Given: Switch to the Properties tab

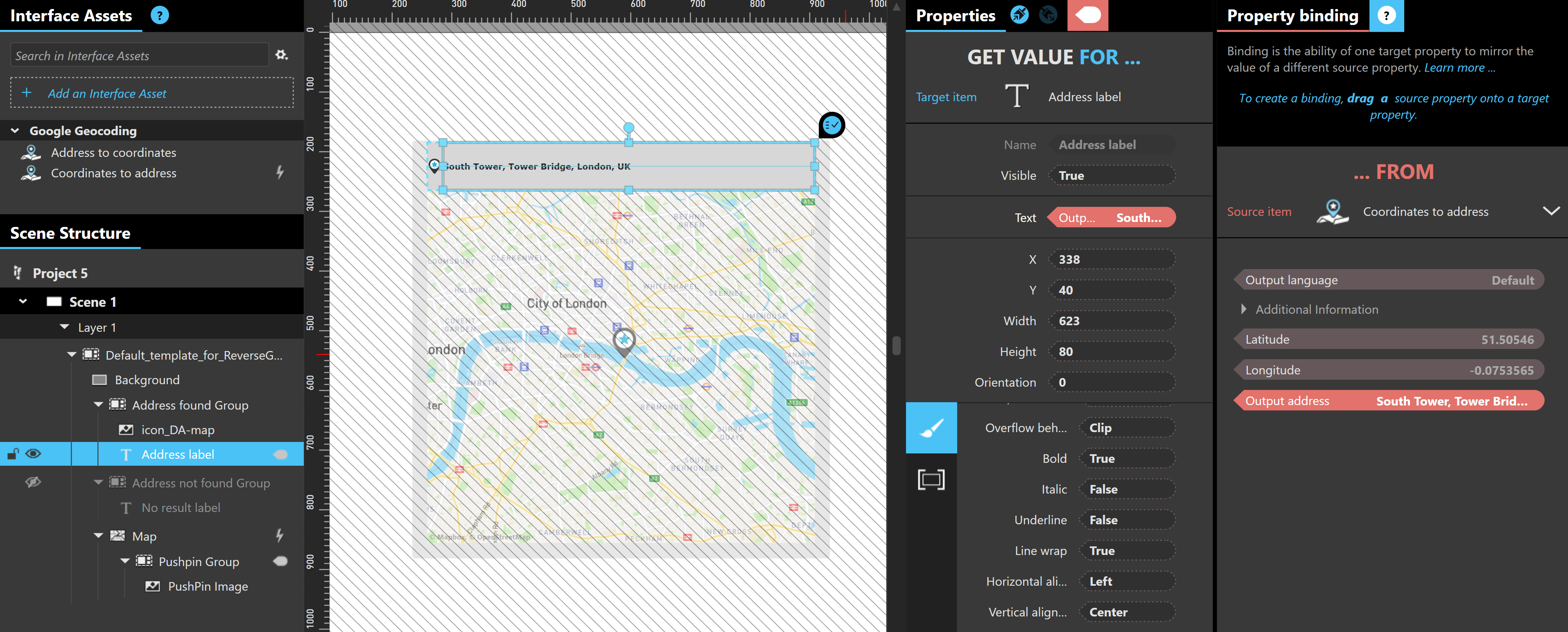Looking at the screenshot, I should (955, 16).
